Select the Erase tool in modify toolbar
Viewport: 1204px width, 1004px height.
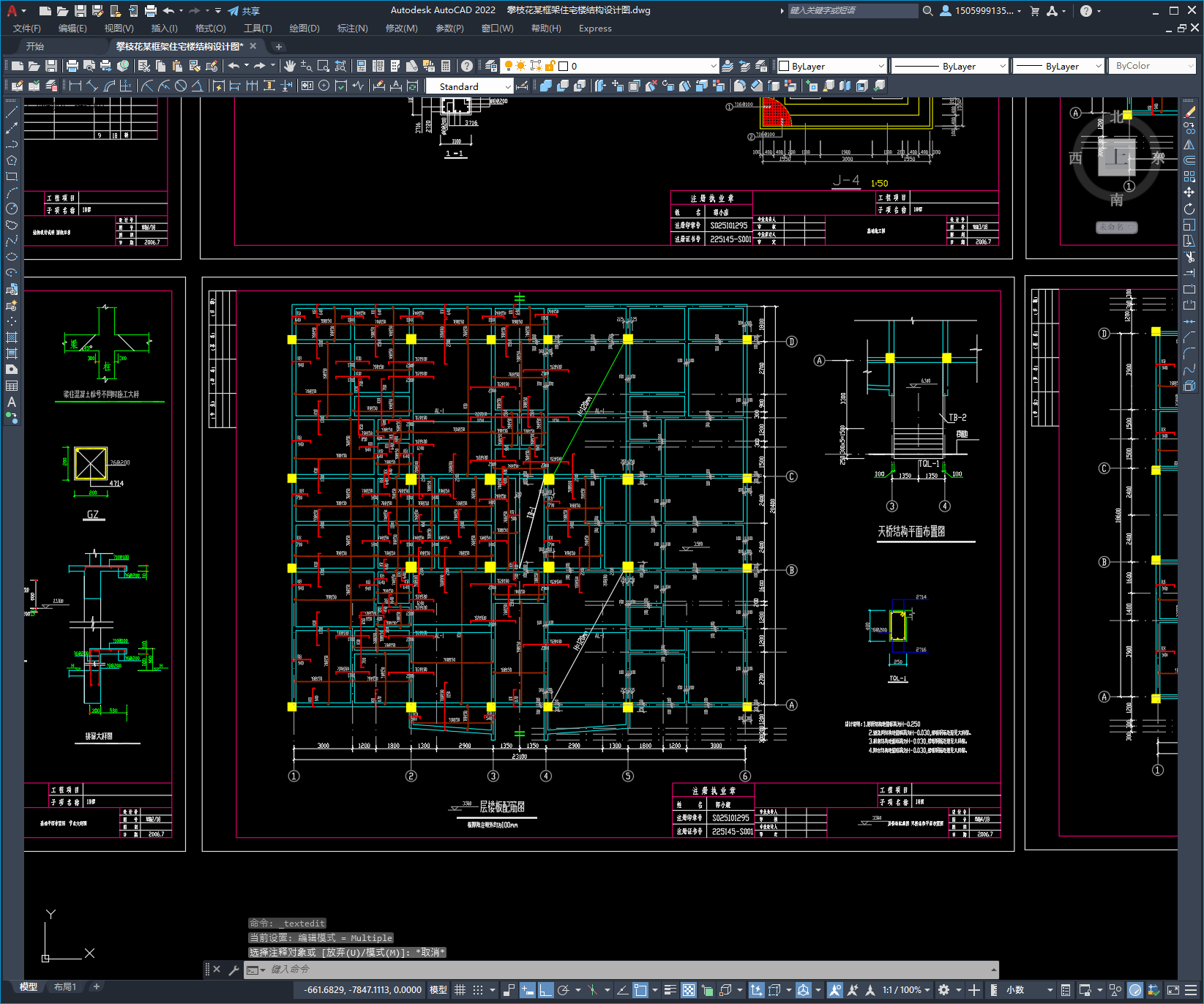[1189, 112]
